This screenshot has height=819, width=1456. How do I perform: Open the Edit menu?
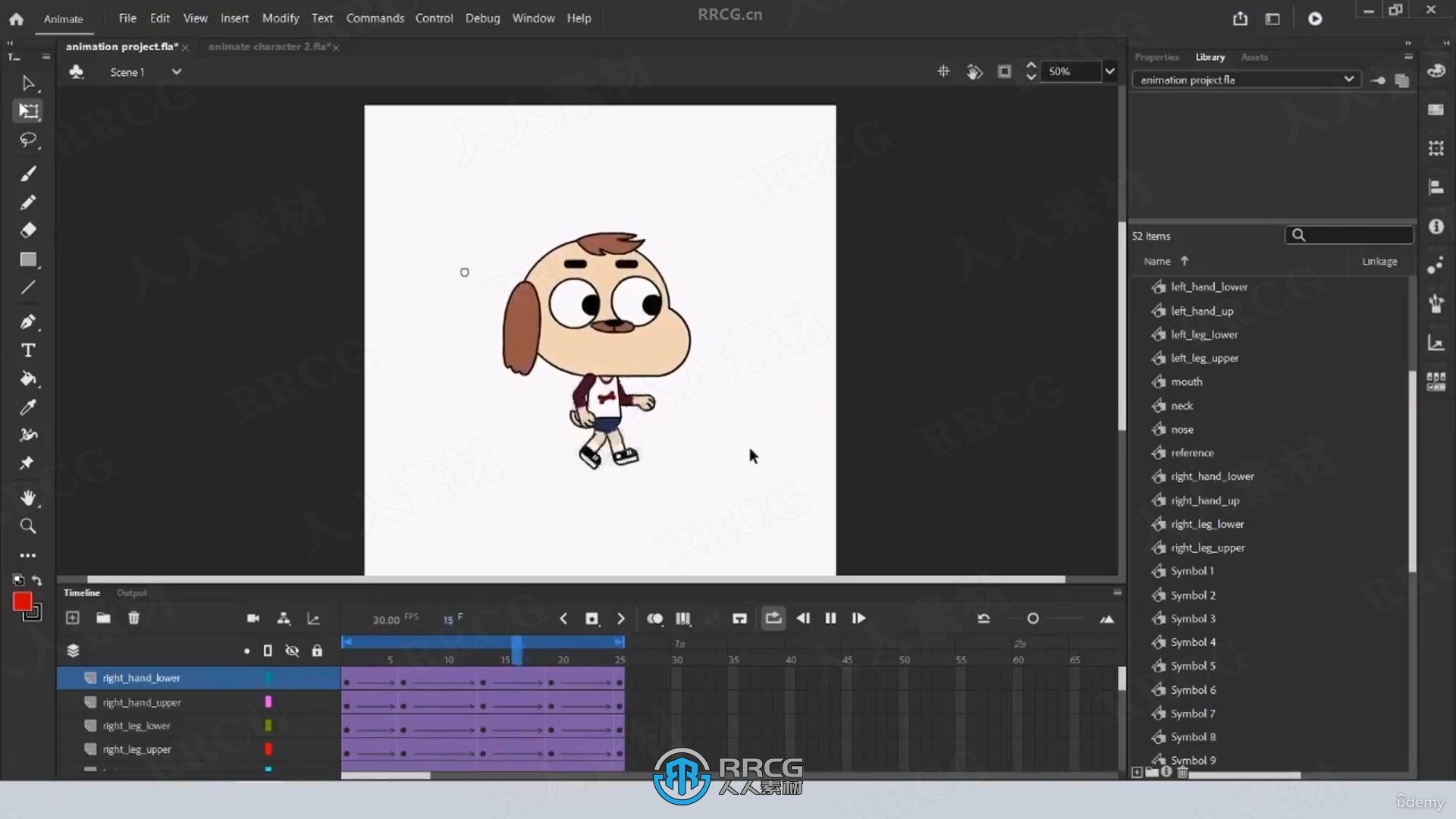point(159,18)
